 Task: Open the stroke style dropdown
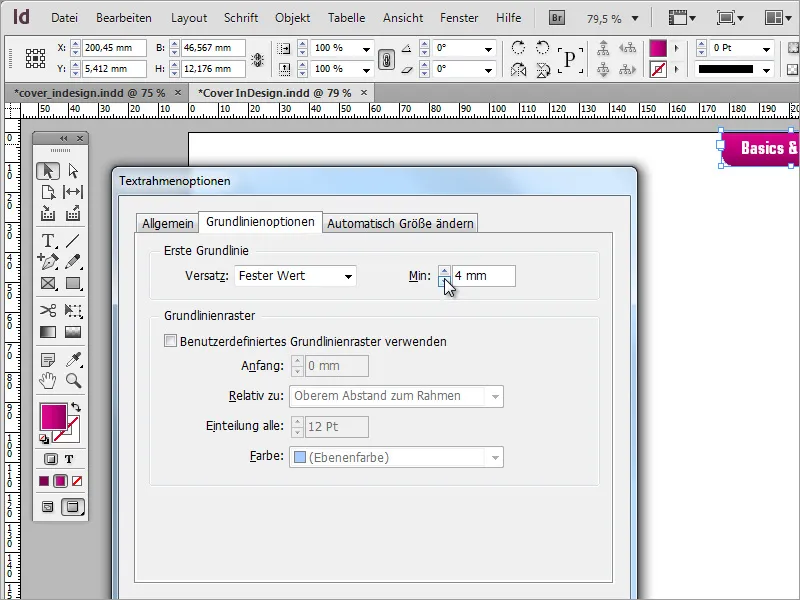click(x=766, y=70)
